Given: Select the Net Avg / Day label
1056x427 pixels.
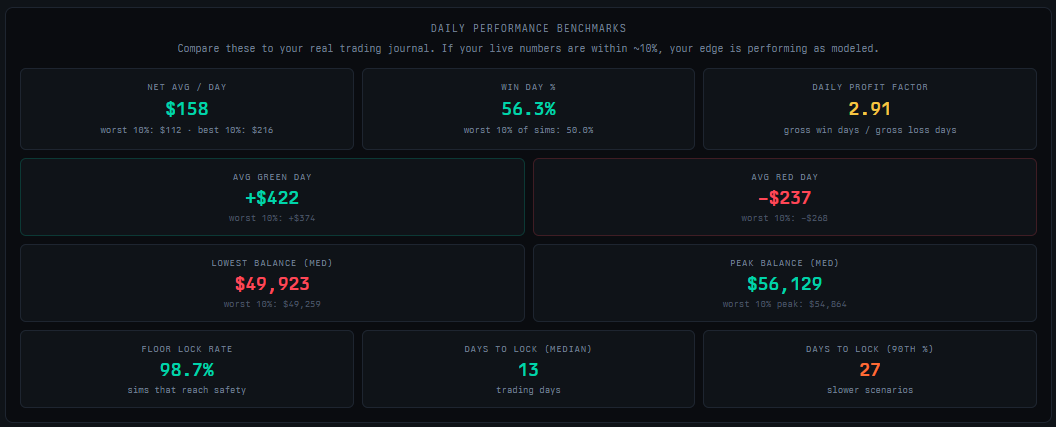Looking at the screenshot, I should [187, 87].
